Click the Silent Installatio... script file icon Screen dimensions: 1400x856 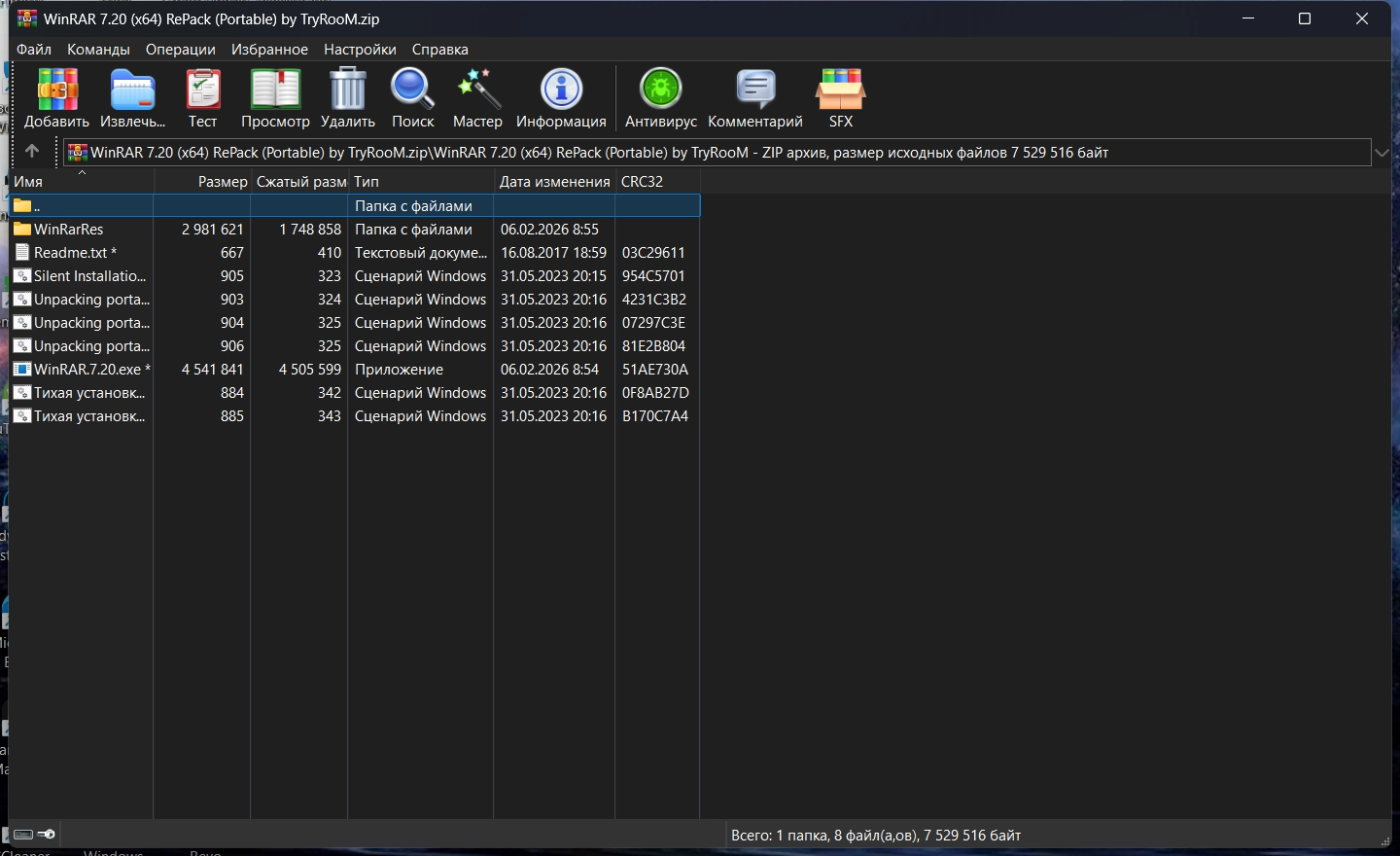point(22,276)
